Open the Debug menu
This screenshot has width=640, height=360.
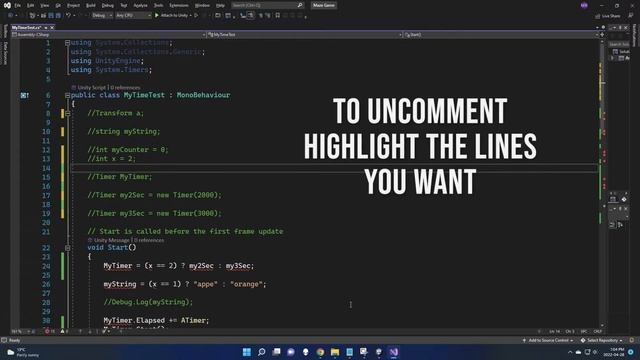[107, 5]
